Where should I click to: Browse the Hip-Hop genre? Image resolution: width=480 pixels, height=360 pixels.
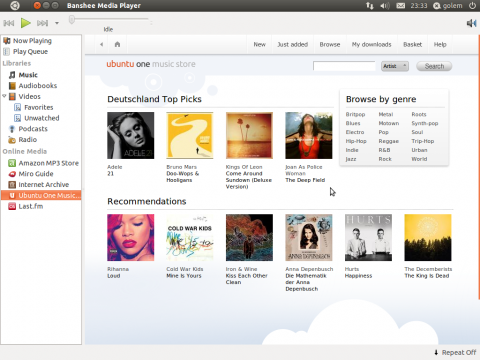pos(356,141)
